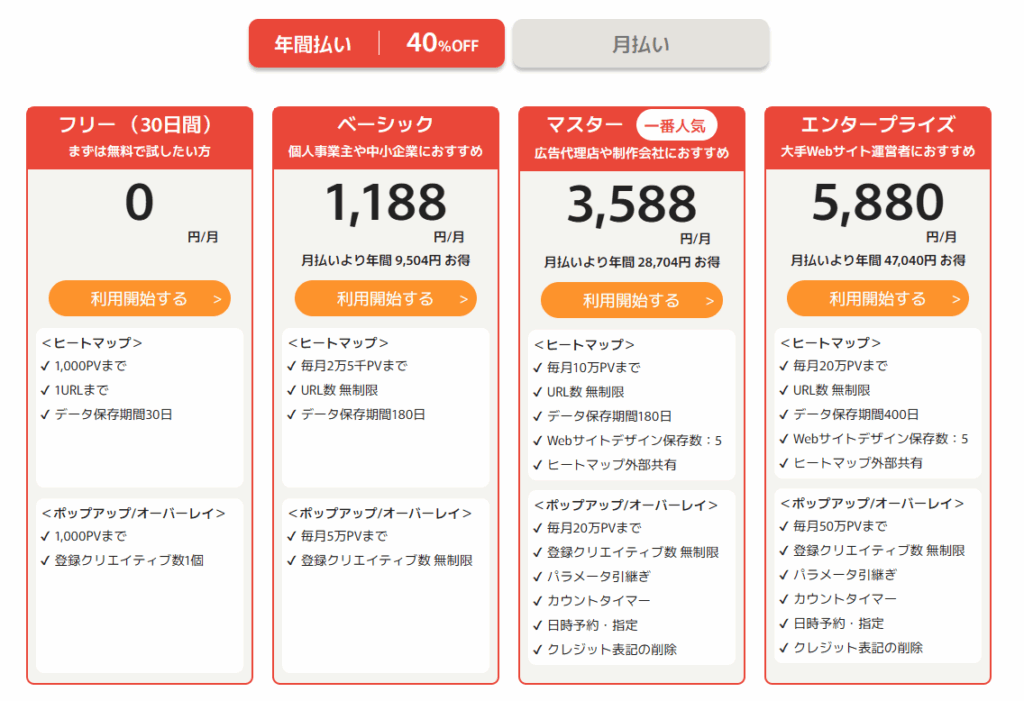Click 利用開始する under the マスター plan

(x=632, y=301)
